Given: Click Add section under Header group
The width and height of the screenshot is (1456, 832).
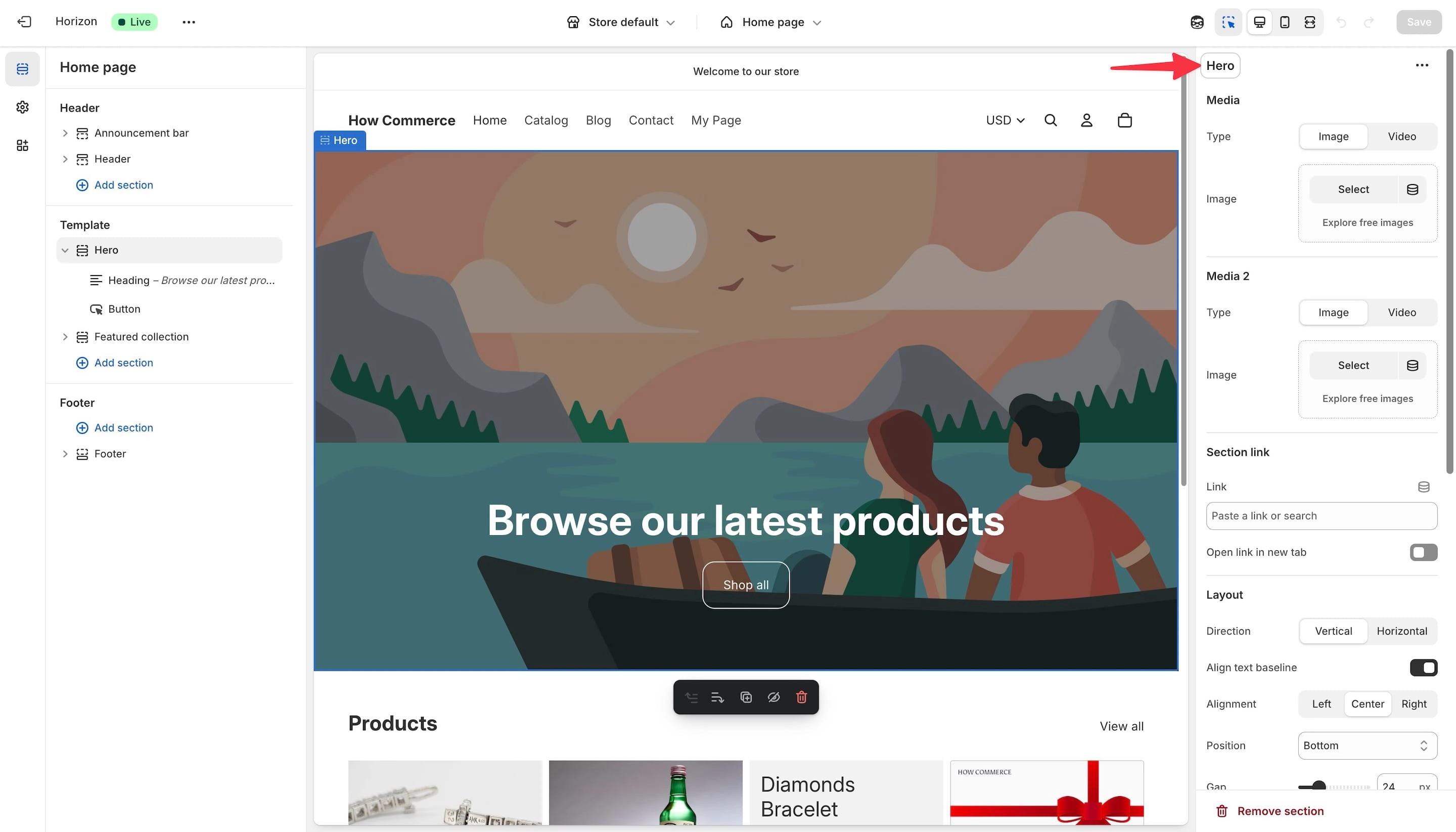Looking at the screenshot, I should point(115,185).
